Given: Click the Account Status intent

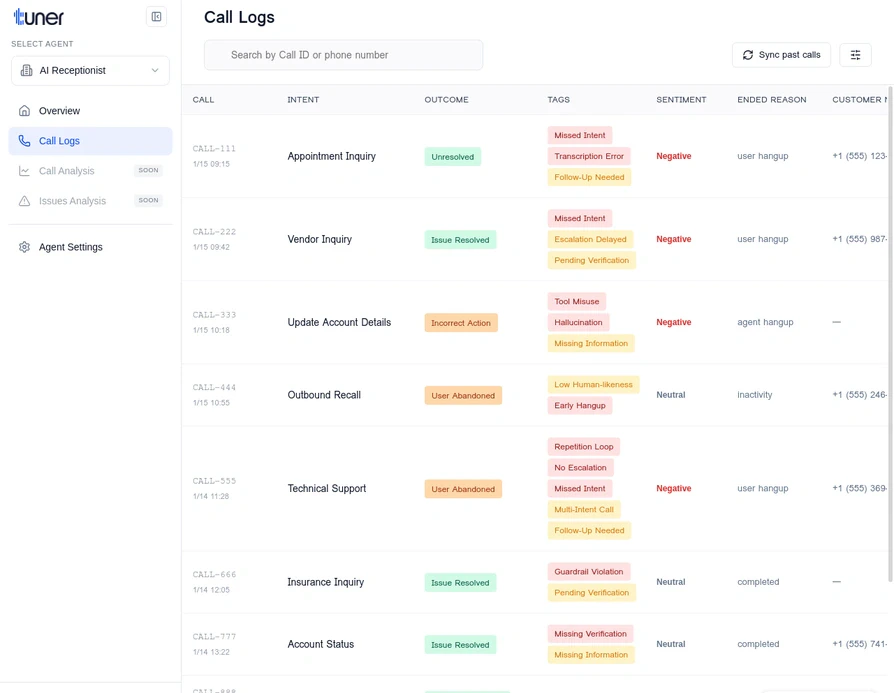Looking at the screenshot, I should pos(320,644).
